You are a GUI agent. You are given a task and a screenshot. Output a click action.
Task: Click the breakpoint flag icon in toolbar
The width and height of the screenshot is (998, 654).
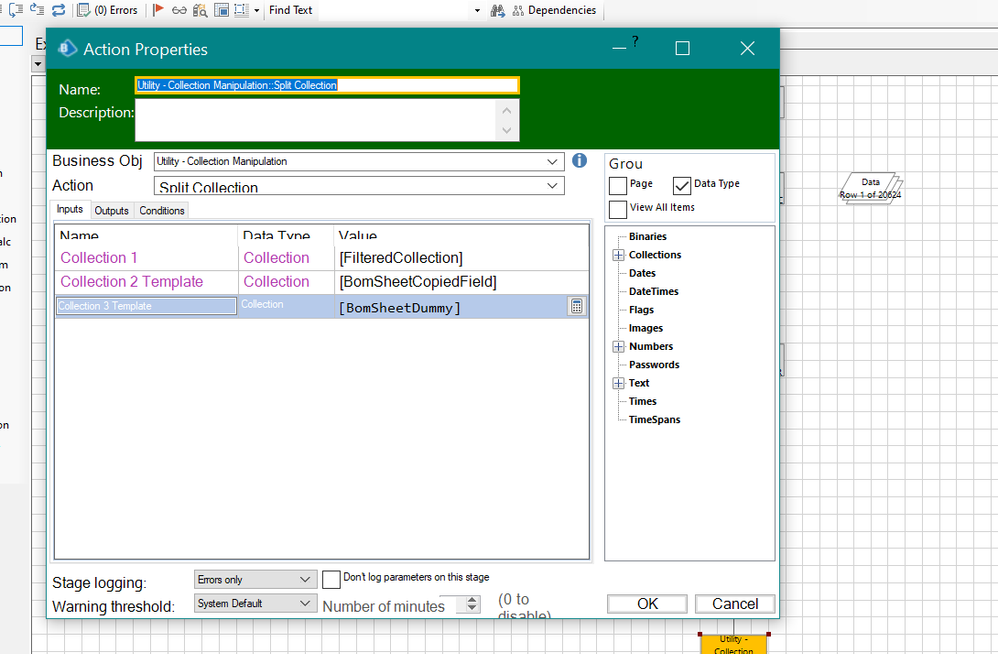click(158, 10)
